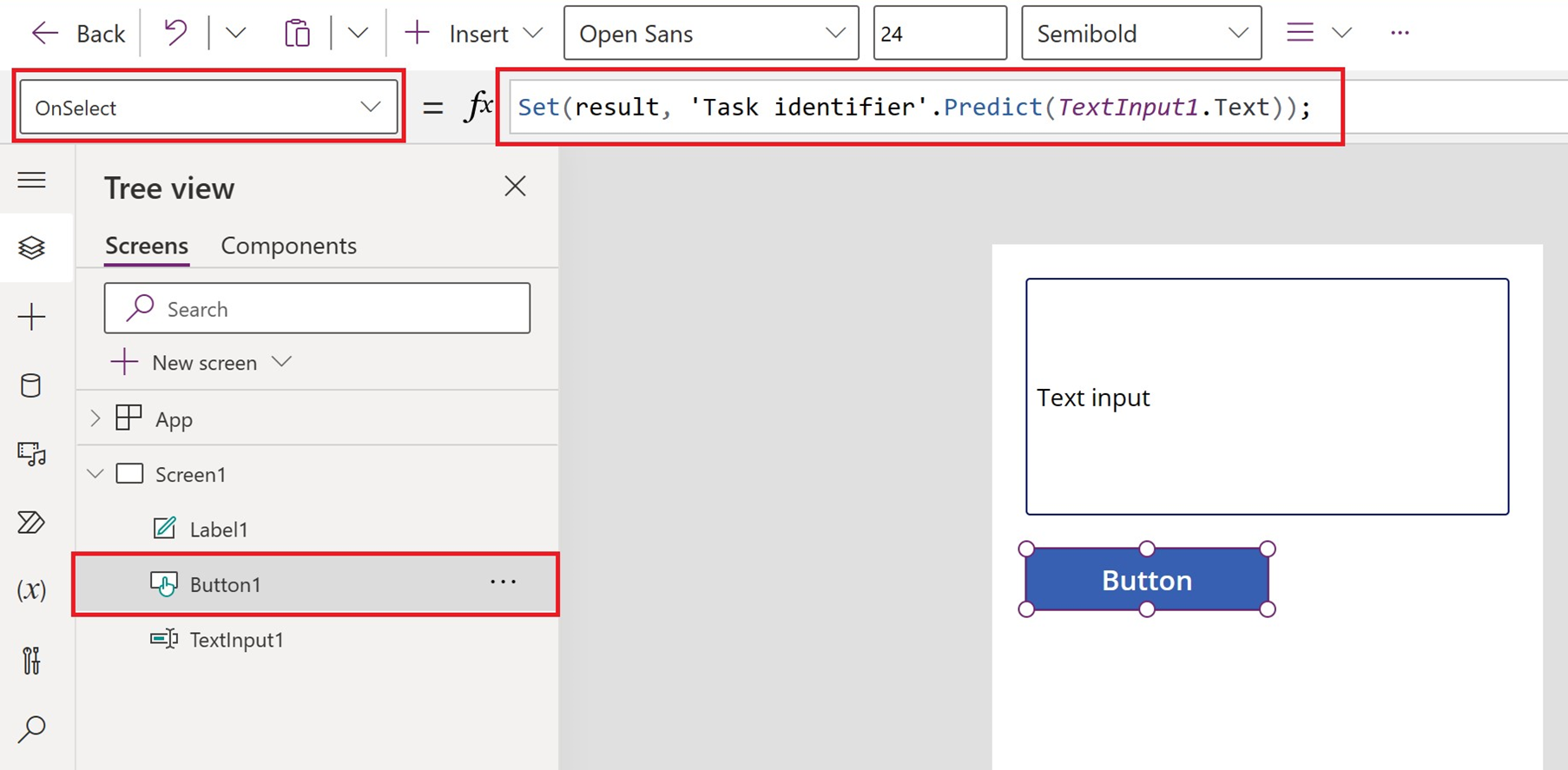Screen dimensions: 1568x770
Task: Click the Undo icon
Action: pyautogui.click(x=175, y=33)
